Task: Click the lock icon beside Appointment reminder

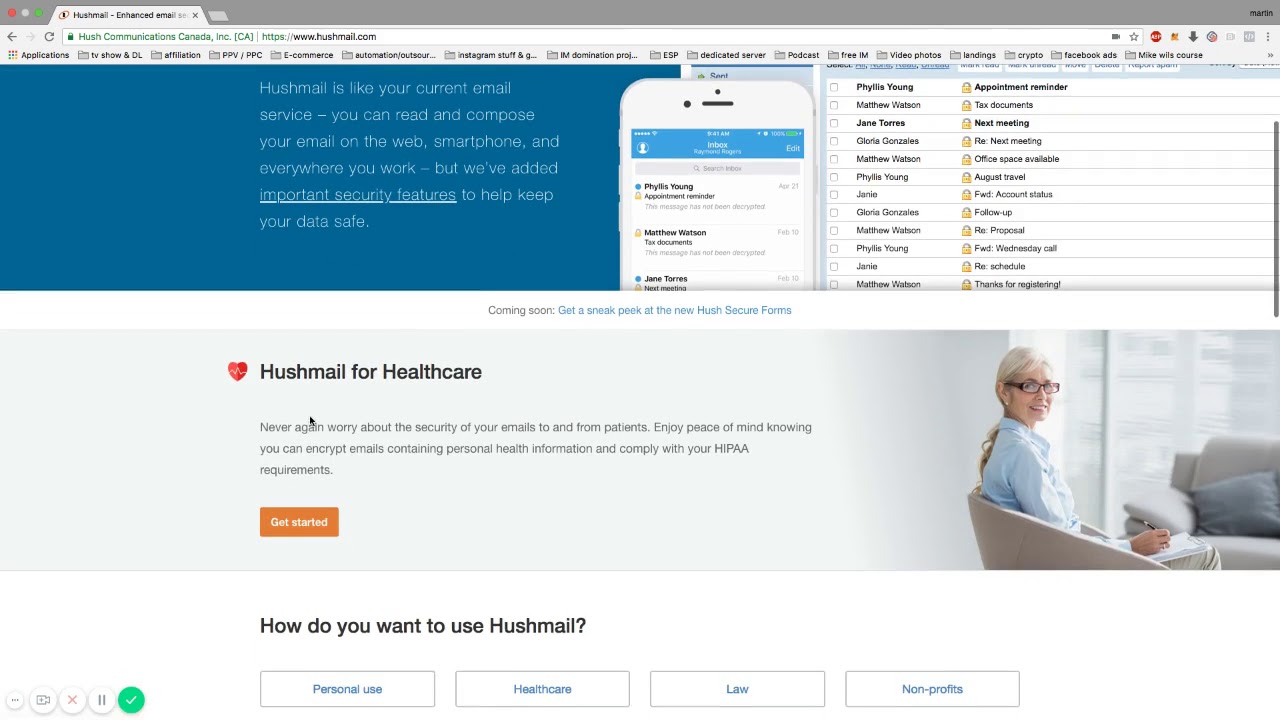Action: click(966, 87)
